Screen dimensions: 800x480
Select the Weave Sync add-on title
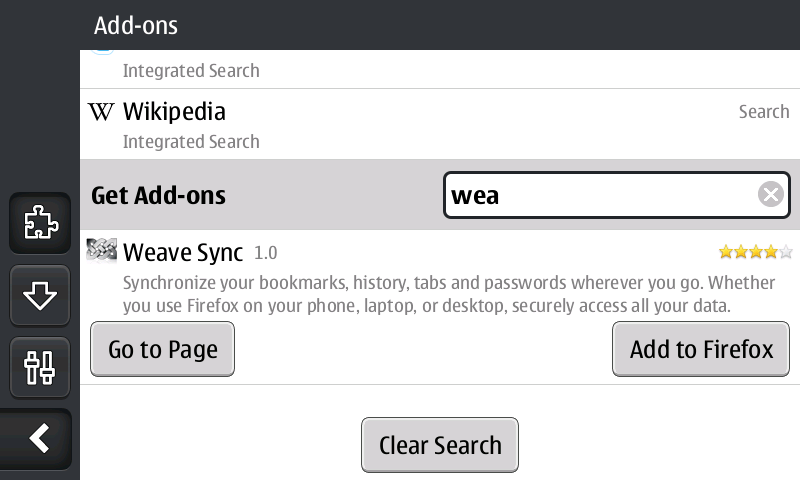point(183,251)
